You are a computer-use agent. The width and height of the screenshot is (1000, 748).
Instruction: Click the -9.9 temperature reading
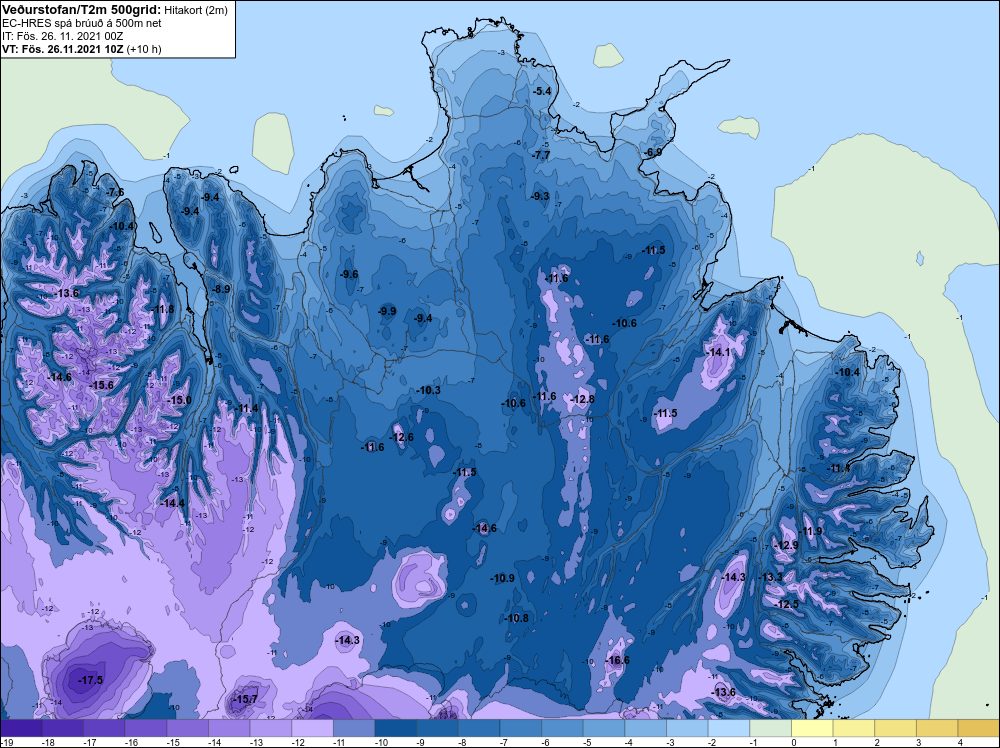[386, 311]
